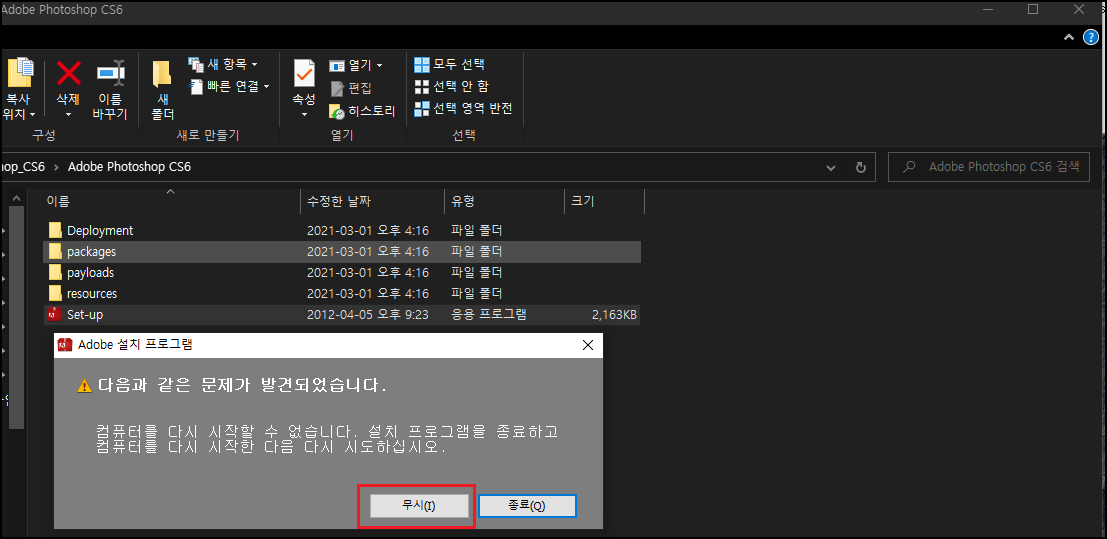
Task: Click the new folder (새 폴더) icon
Action: point(162,73)
